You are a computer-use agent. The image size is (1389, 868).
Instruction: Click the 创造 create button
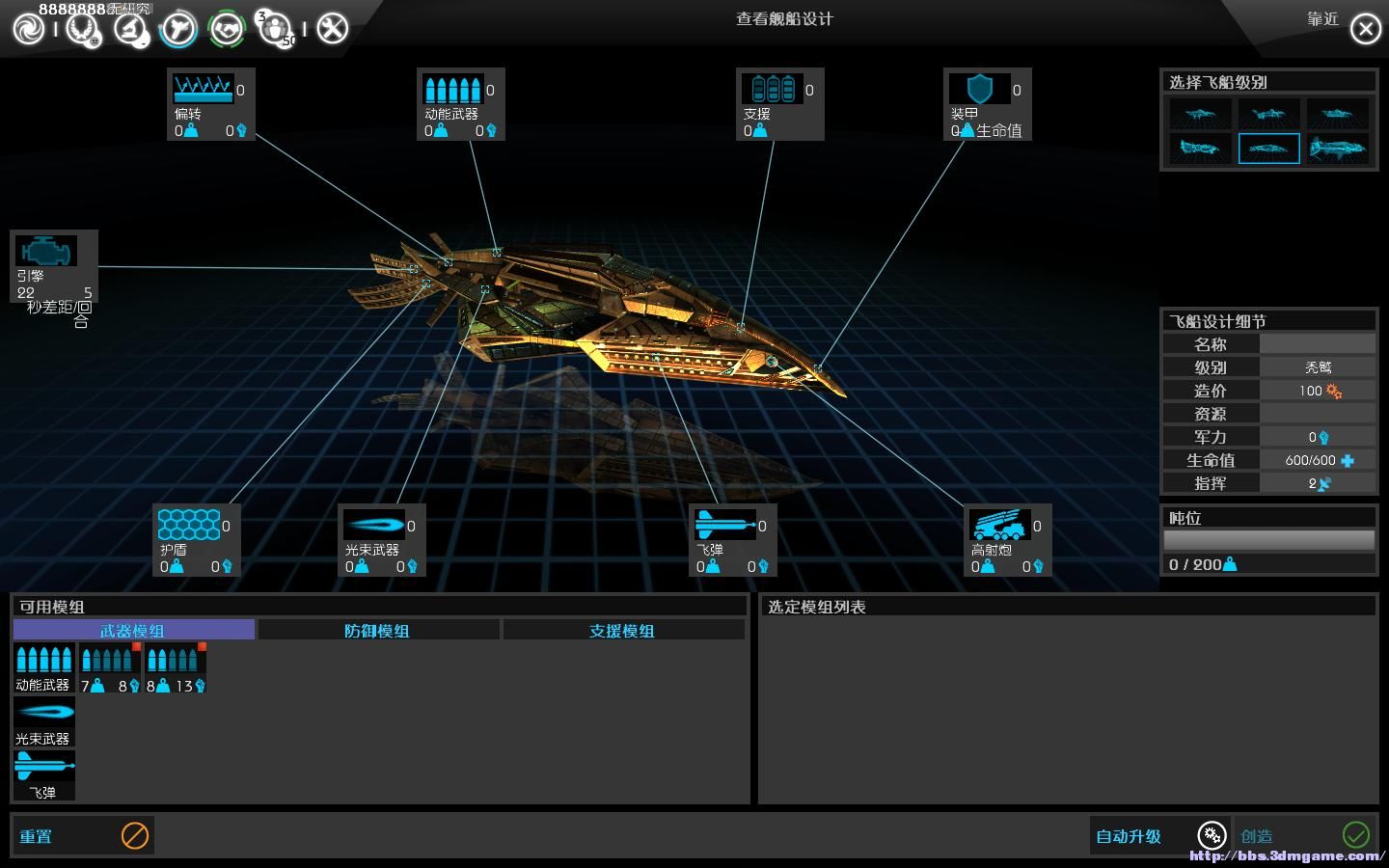point(1305,835)
